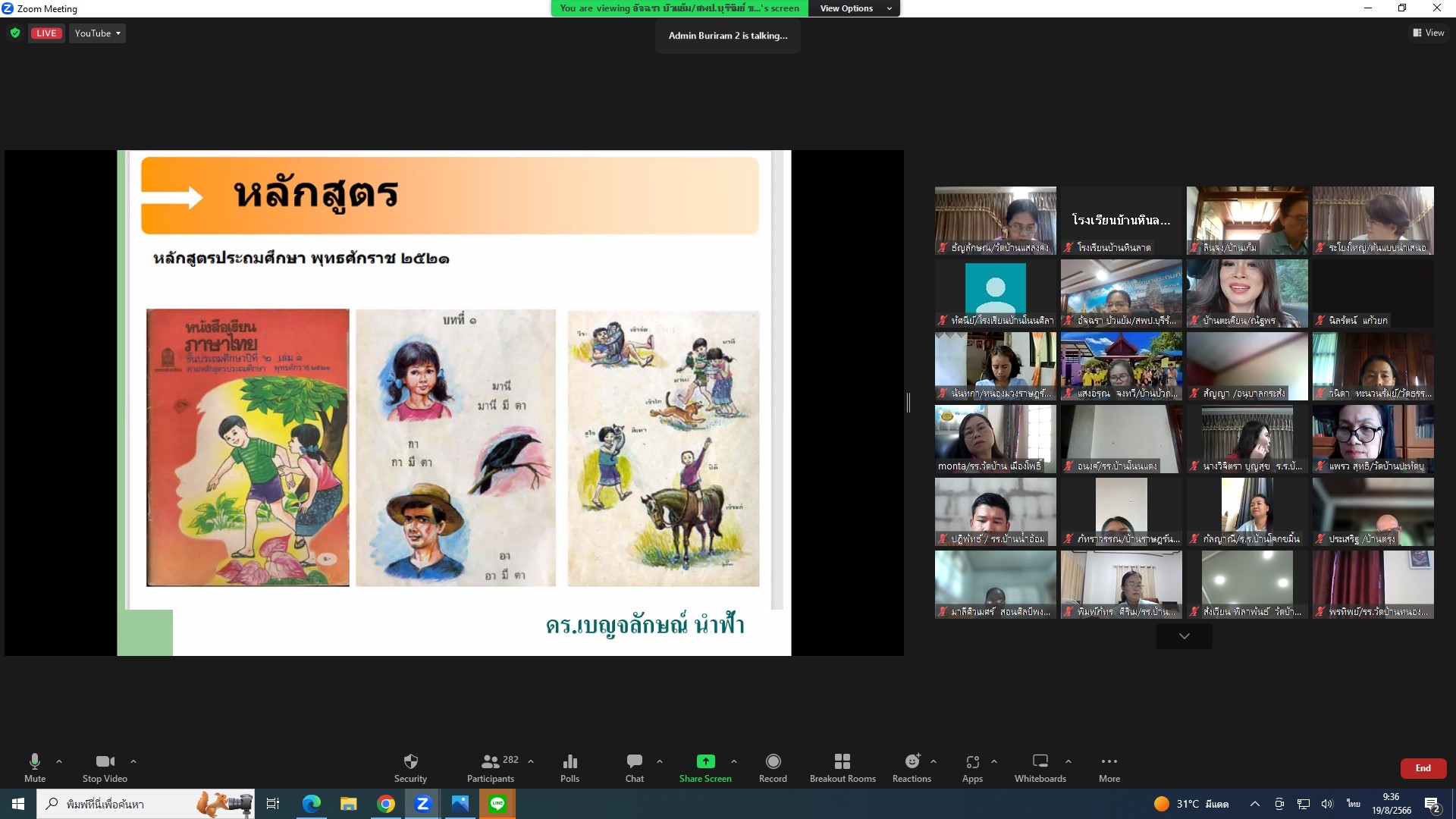This screenshot has width=1456, height=819.
Task: Open network tray icon
Action: click(1304, 804)
